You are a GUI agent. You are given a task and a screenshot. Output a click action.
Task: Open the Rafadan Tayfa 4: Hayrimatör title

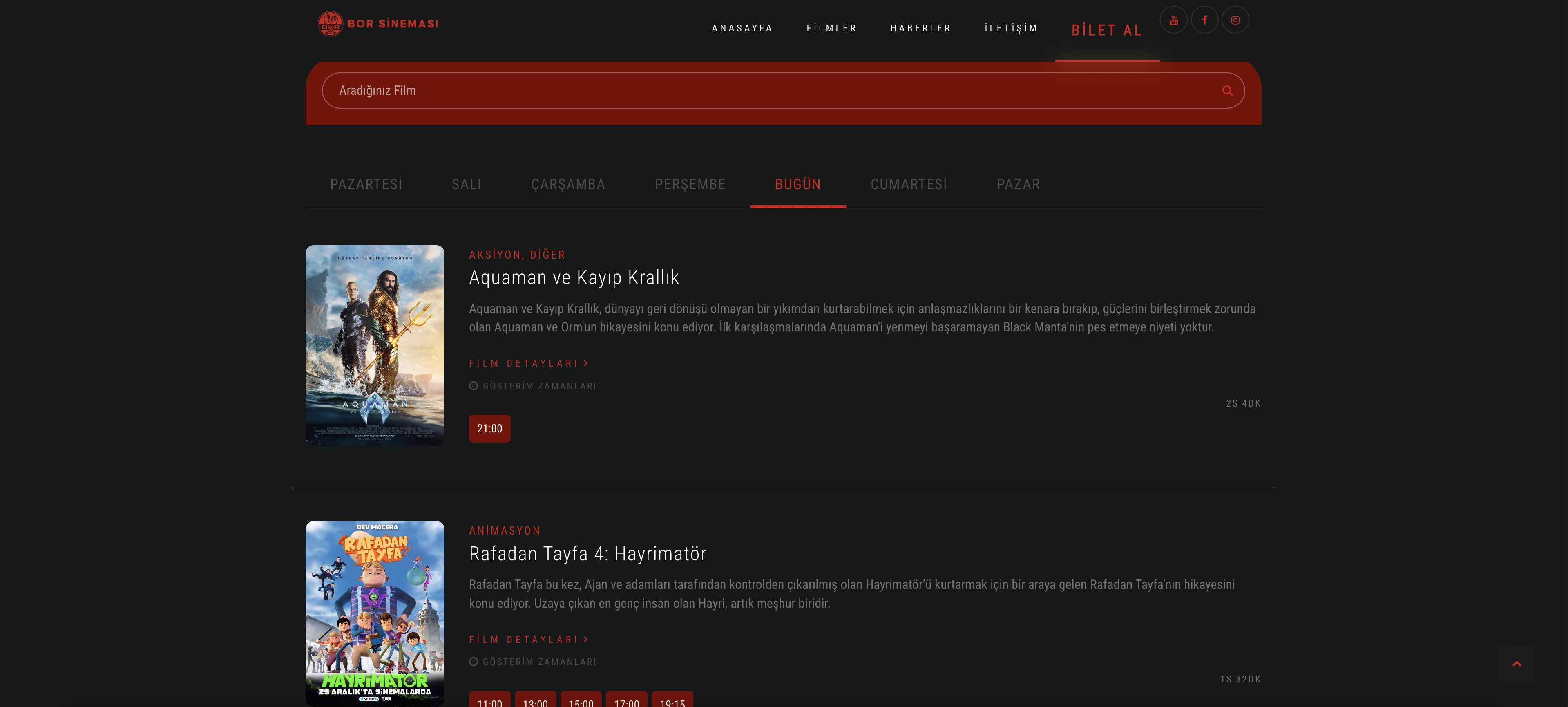(587, 553)
